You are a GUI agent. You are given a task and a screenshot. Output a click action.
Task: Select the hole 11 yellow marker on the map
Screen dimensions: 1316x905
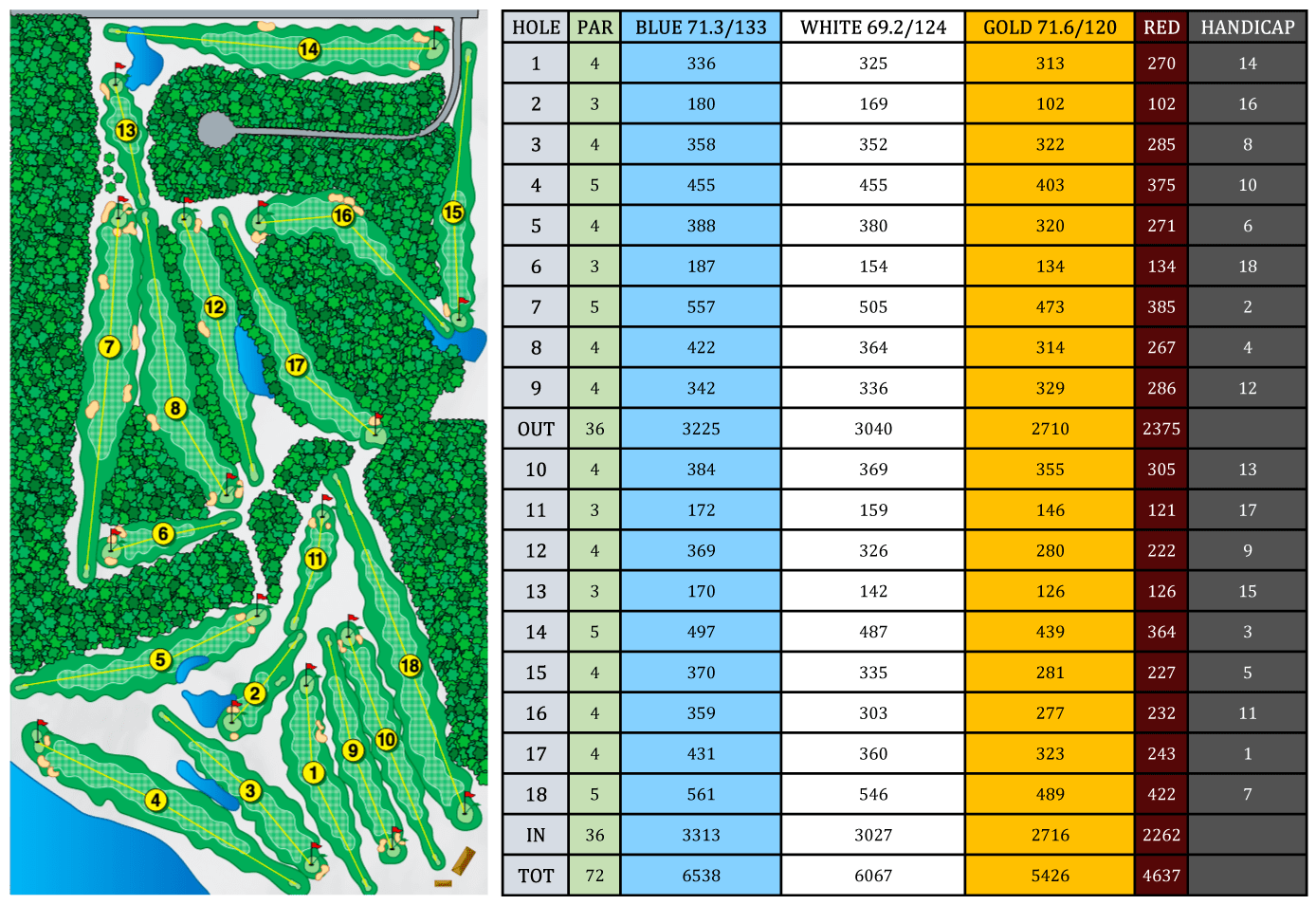[x=316, y=560]
